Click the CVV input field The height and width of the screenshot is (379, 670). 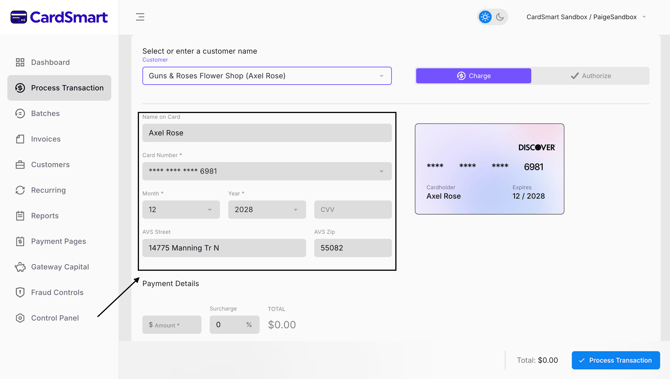tap(353, 210)
